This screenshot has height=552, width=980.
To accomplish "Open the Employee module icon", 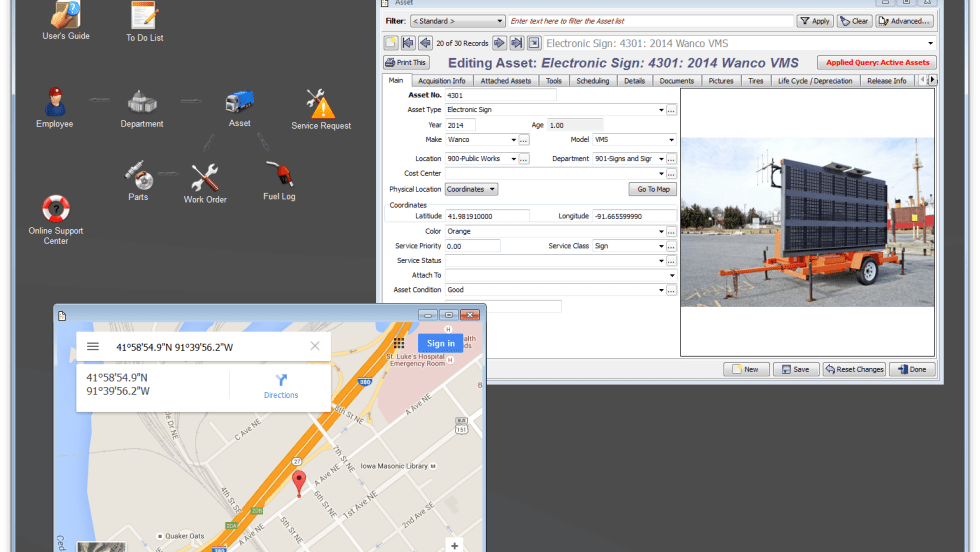I will point(54,102).
